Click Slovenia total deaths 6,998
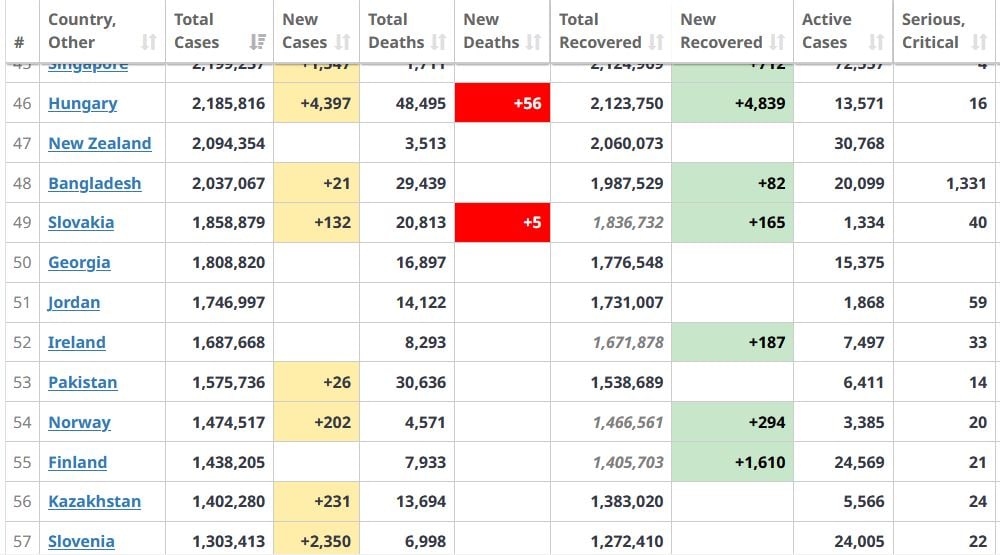This screenshot has height=555, width=1000. [425, 542]
